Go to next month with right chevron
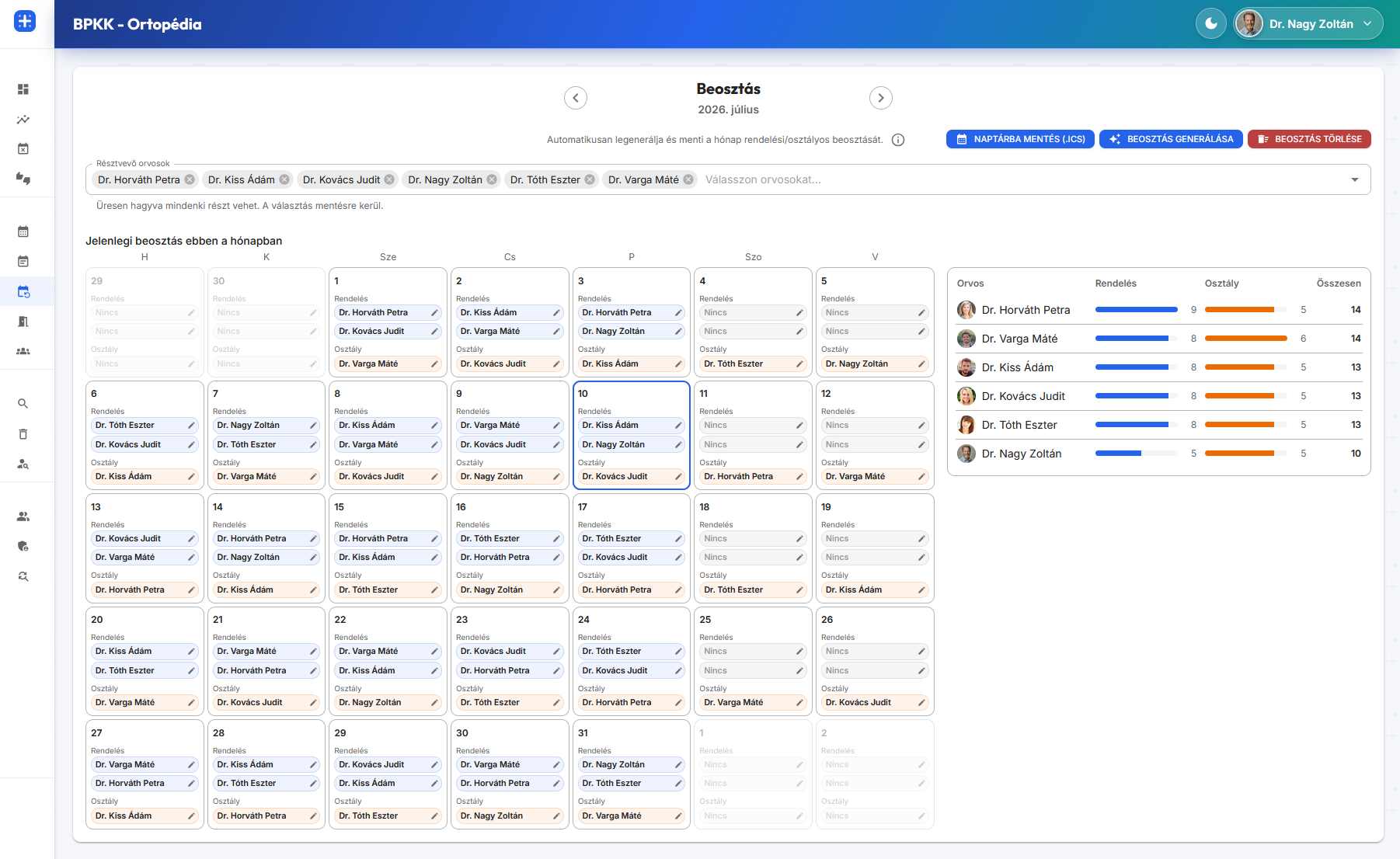 880,98
